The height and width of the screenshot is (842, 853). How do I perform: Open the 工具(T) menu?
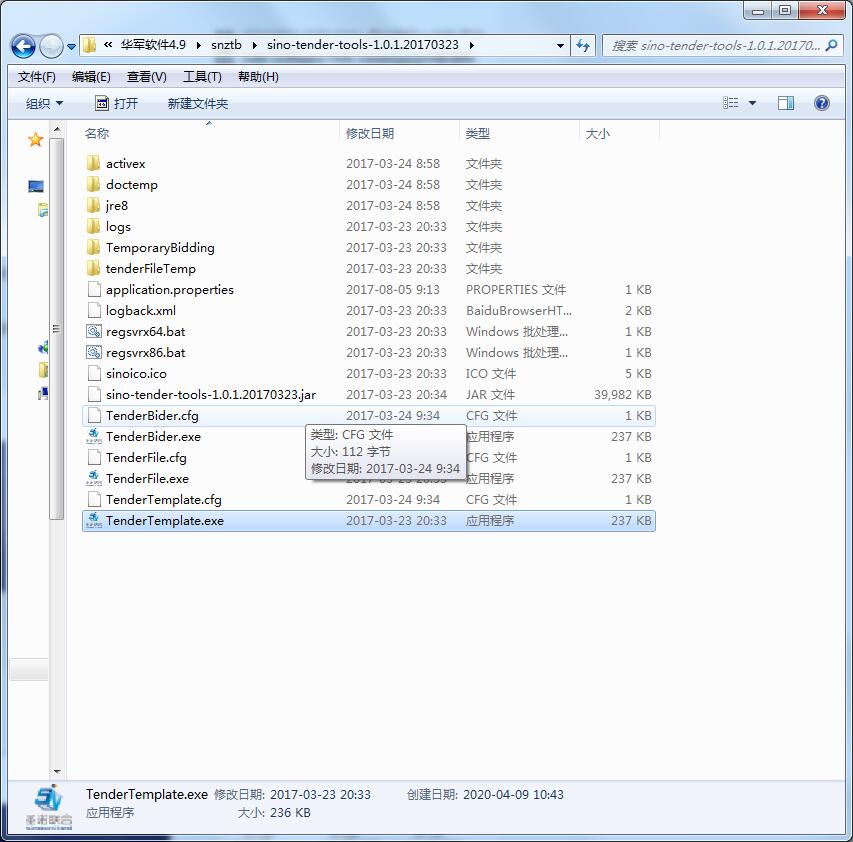202,77
